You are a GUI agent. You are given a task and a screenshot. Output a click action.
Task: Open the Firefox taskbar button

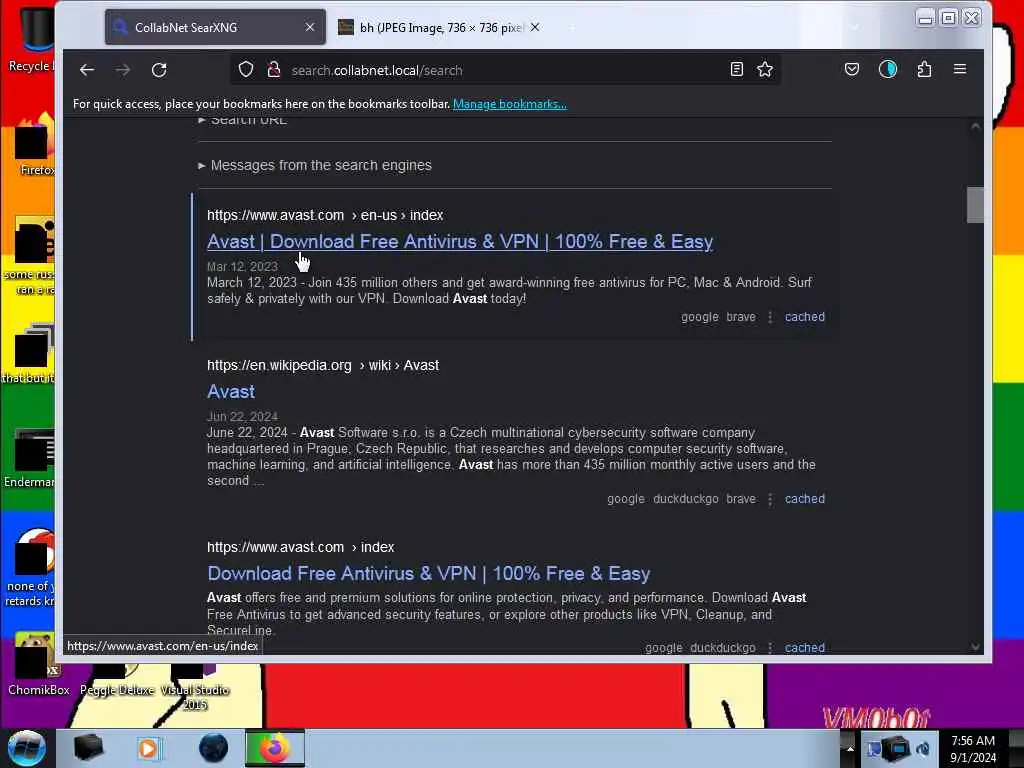(275, 748)
